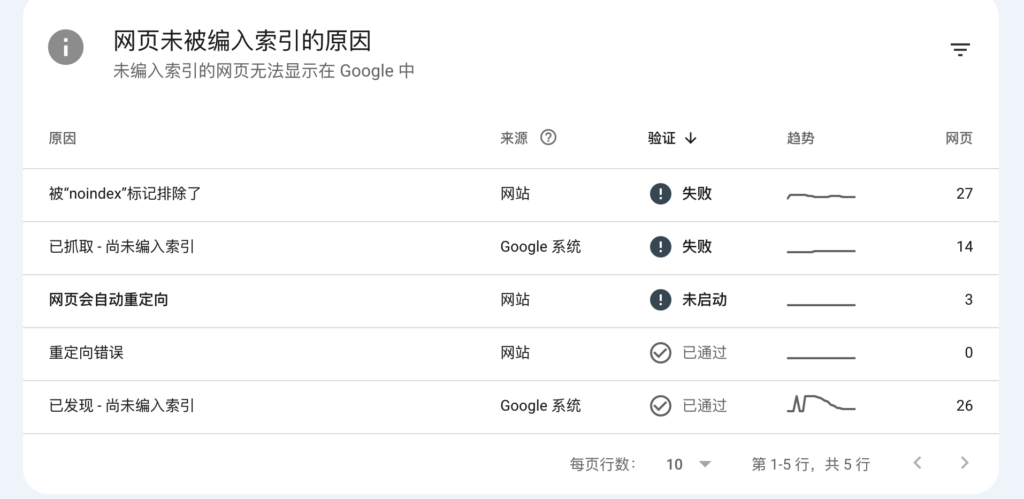Open the 重定向错误 row
Screen dimensions: 1024x499
[x=511, y=353]
